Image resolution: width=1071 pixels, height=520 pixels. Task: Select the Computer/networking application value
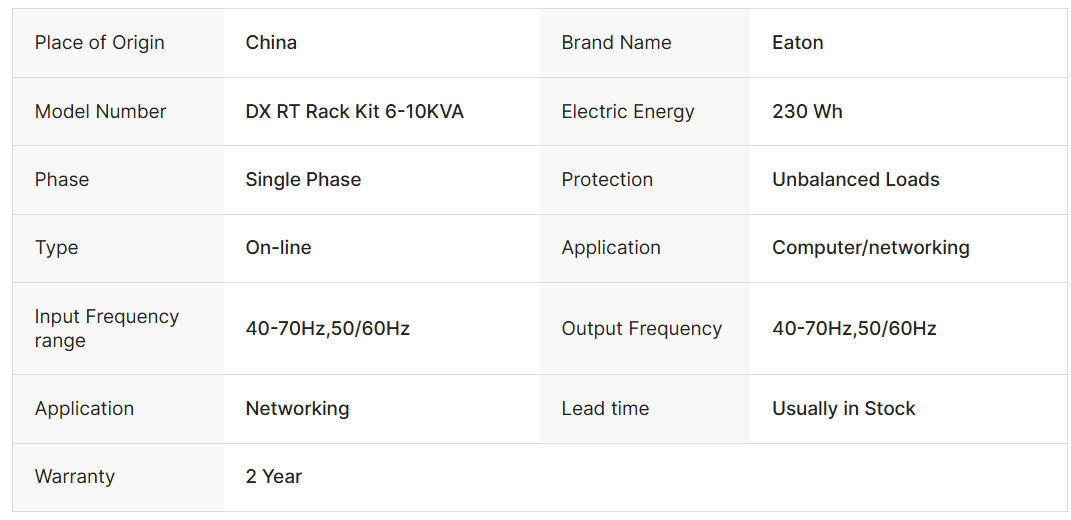(x=870, y=248)
